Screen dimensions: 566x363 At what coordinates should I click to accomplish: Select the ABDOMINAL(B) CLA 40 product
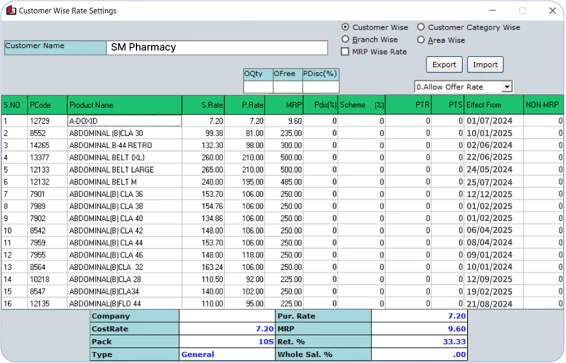125,218
